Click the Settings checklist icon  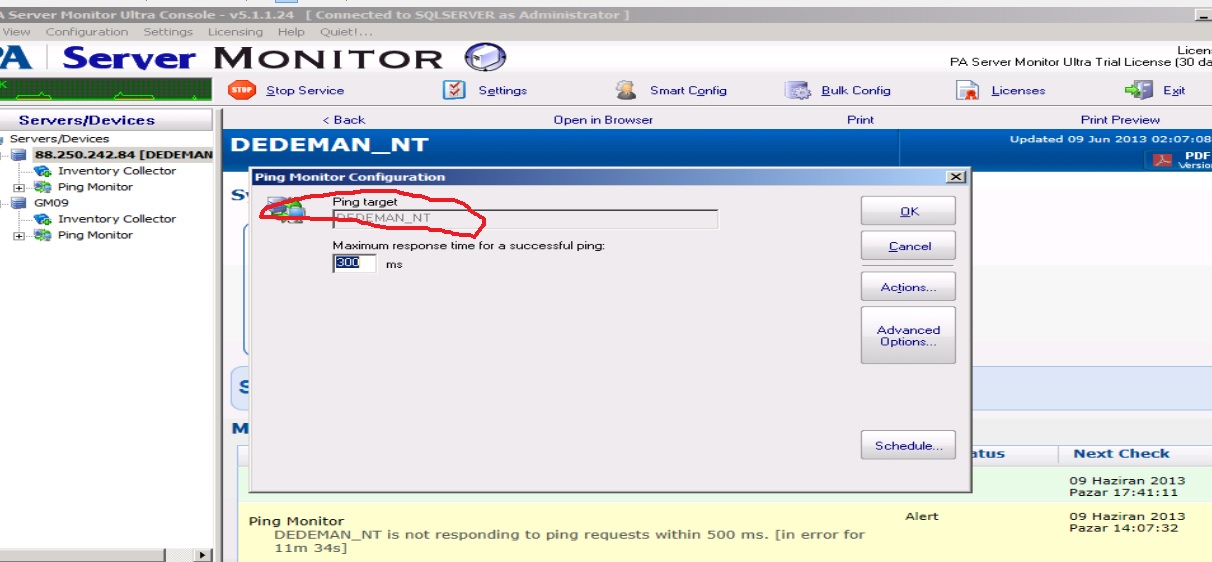(x=454, y=90)
